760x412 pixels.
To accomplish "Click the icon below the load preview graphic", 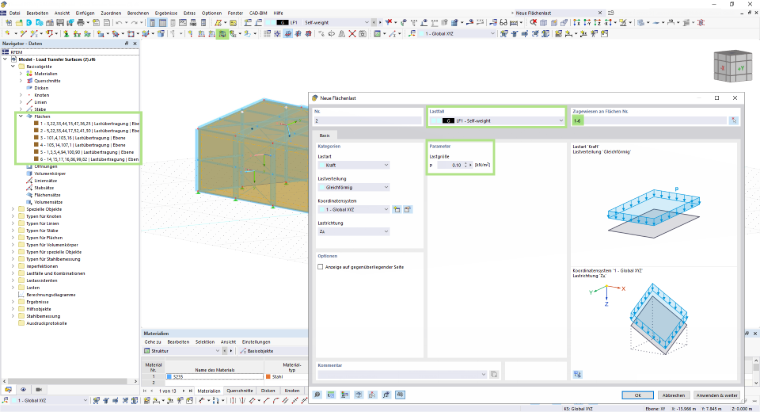I will 577,374.
